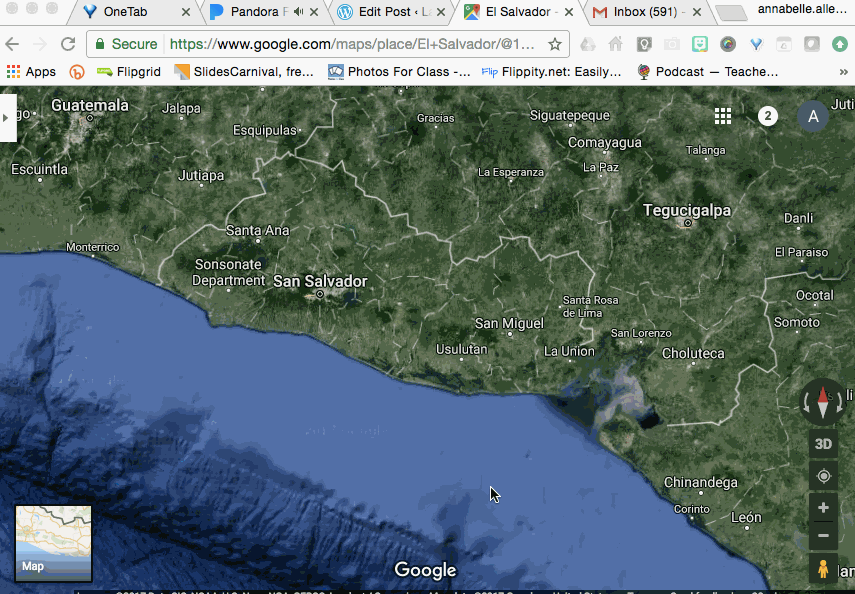
Task: Reload the Google Maps page
Action: point(67,44)
